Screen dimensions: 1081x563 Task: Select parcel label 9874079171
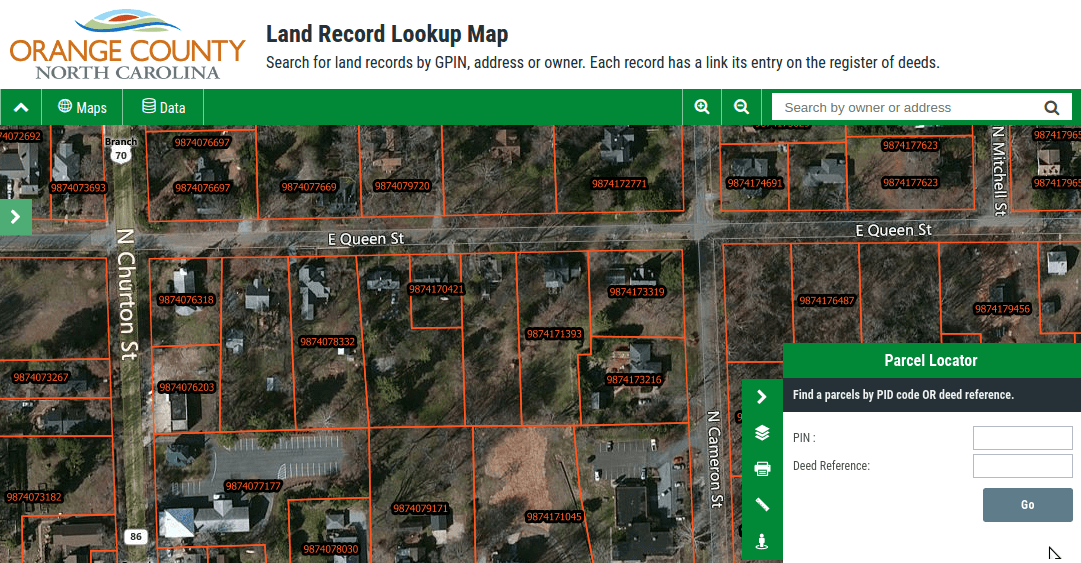(x=421, y=509)
